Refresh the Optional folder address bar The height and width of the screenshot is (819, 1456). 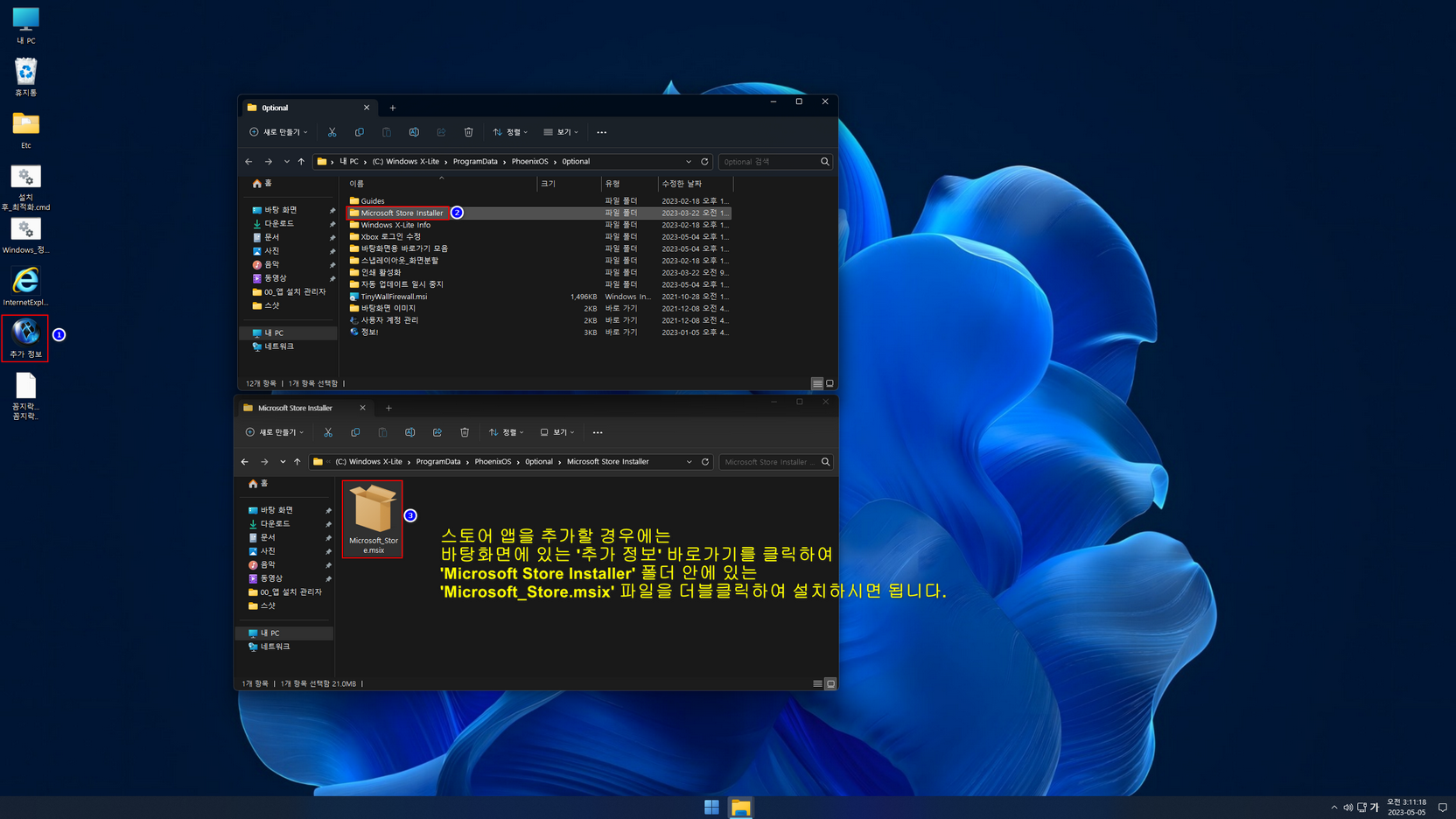point(704,162)
